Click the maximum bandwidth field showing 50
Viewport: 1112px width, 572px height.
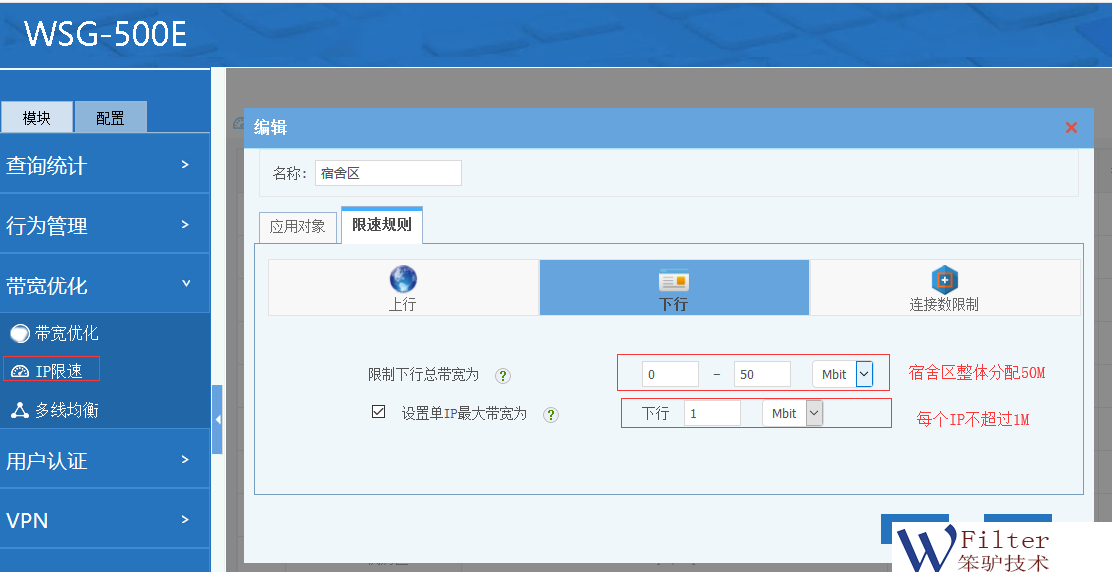(x=761, y=374)
